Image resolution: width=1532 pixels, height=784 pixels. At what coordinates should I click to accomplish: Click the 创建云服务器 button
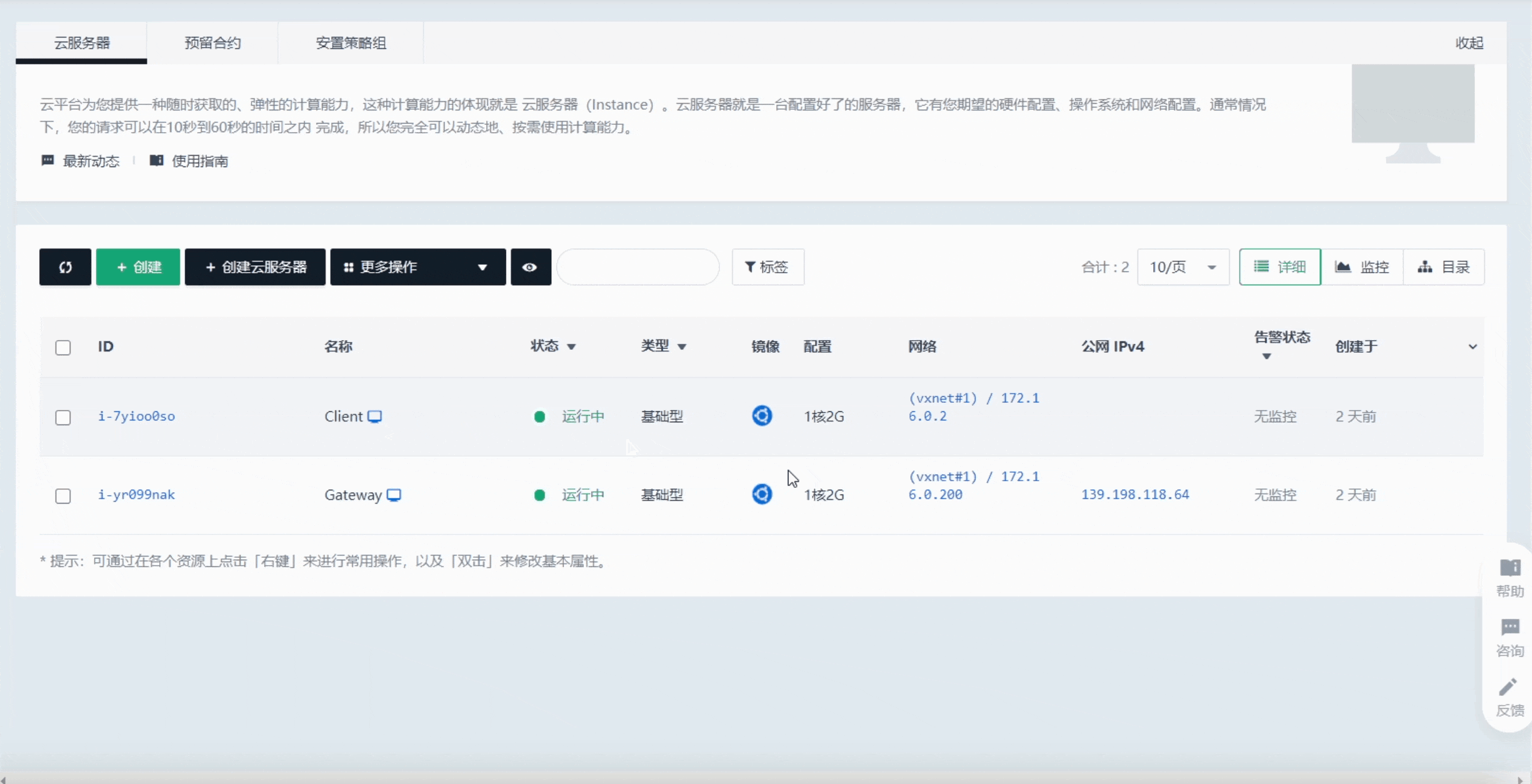pos(255,267)
